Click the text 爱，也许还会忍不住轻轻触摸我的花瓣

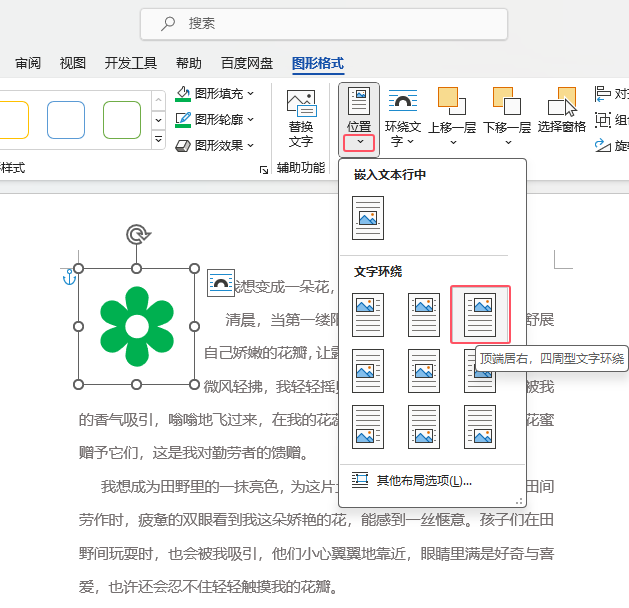coord(204,587)
